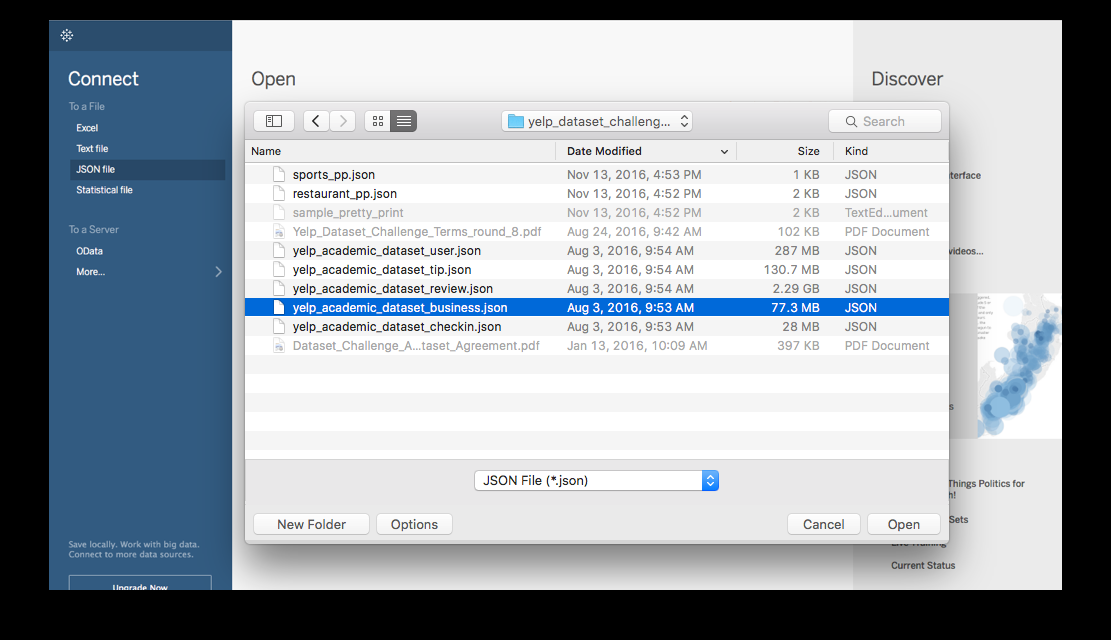This screenshot has width=1111, height=640.
Task: Click PDF icon of Yelp_Dataset_Challenge_Terms_round_8.pdf
Action: coord(279,232)
